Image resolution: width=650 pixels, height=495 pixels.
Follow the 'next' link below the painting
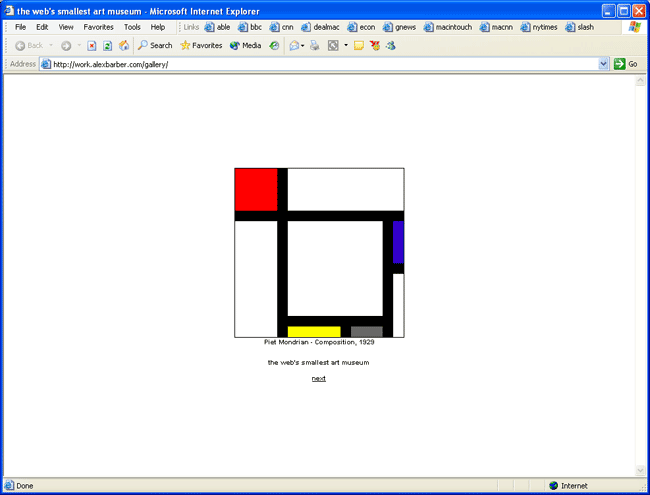(x=319, y=379)
